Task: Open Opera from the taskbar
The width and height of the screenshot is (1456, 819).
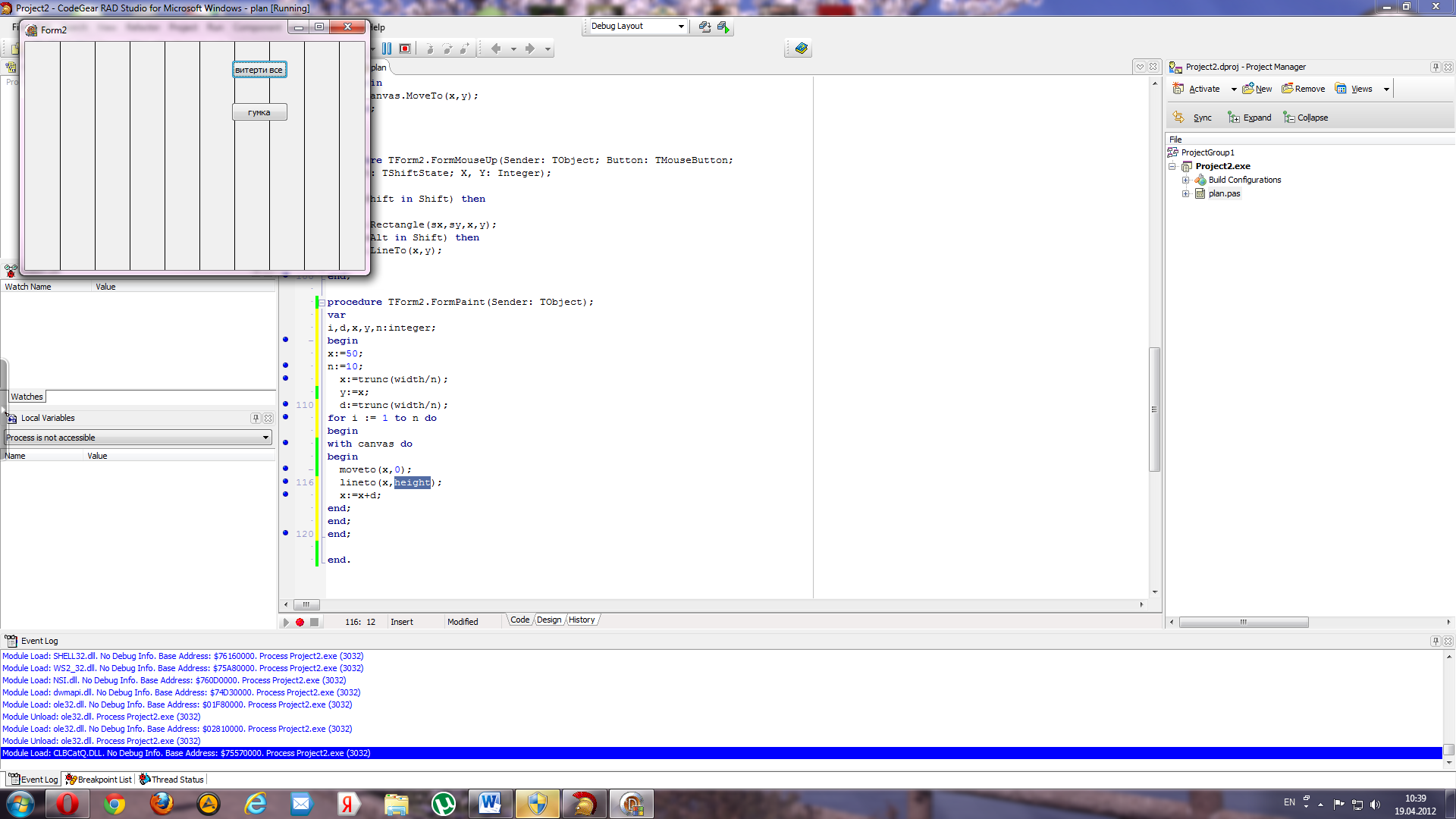Action: click(67, 804)
